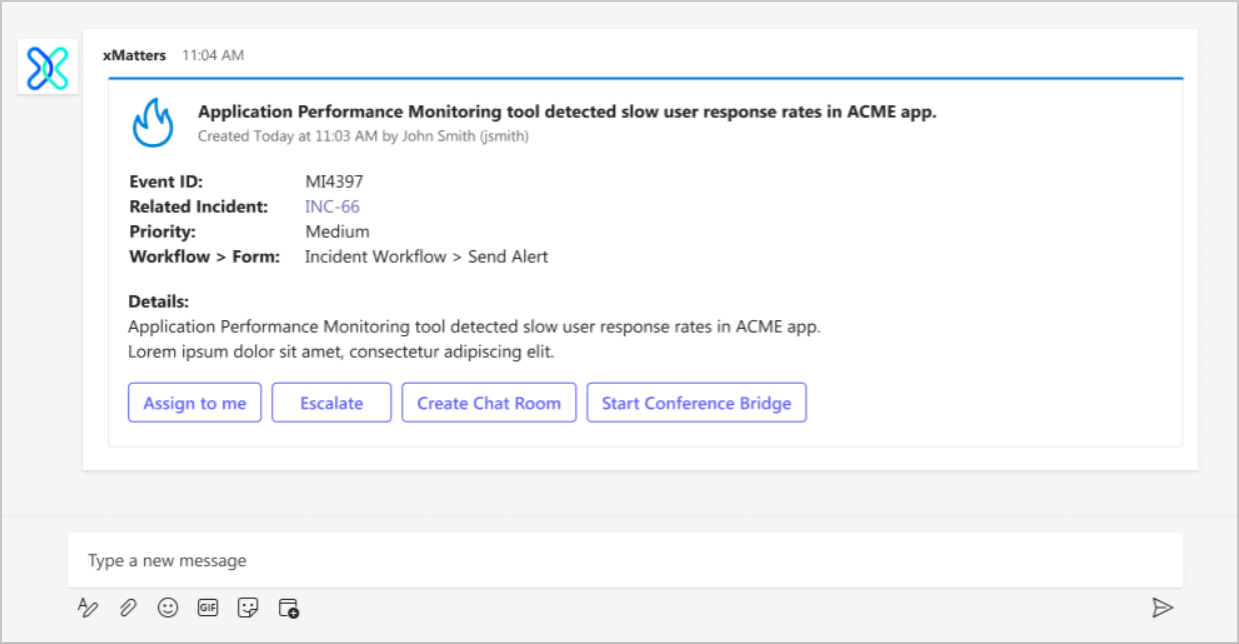
Task: Click the xMatters bot avatar
Action: pyautogui.click(x=47, y=66)
